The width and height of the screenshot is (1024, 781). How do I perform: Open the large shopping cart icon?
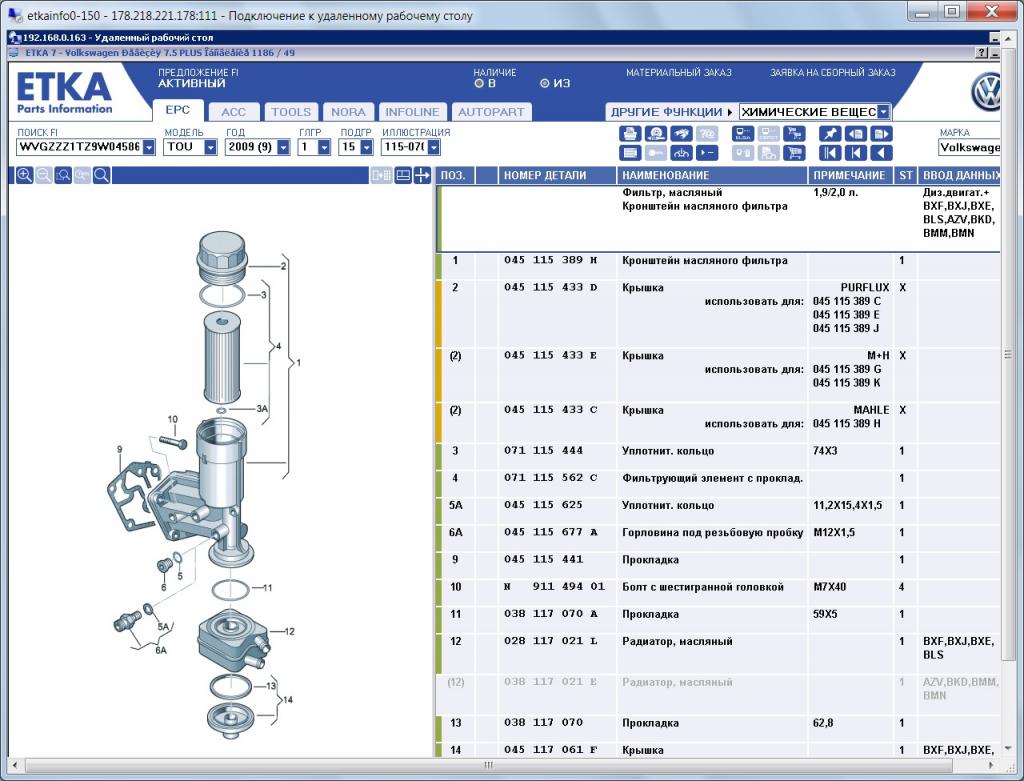794,153
